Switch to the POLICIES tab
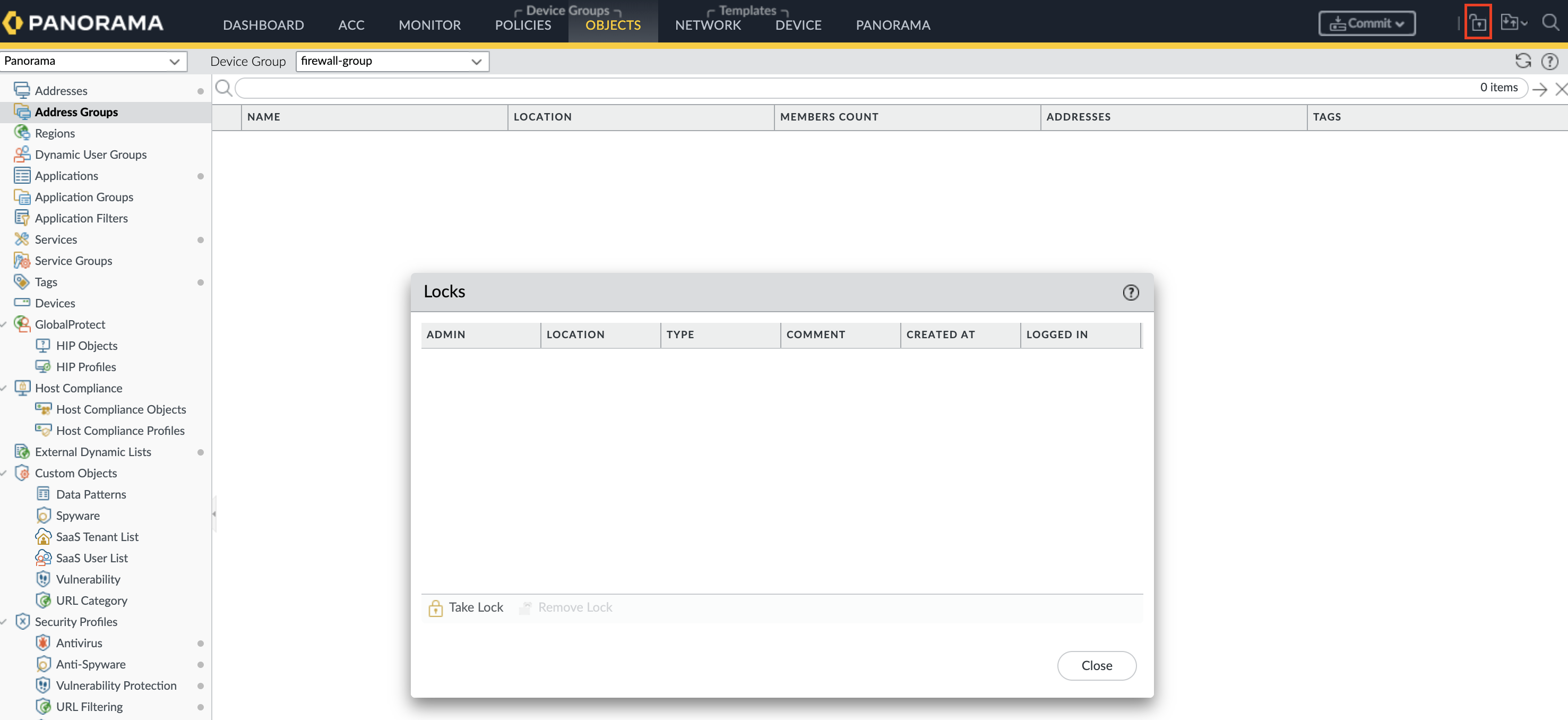The height and width of the screenshot is (720, 1568). click(x=522, y=25)
